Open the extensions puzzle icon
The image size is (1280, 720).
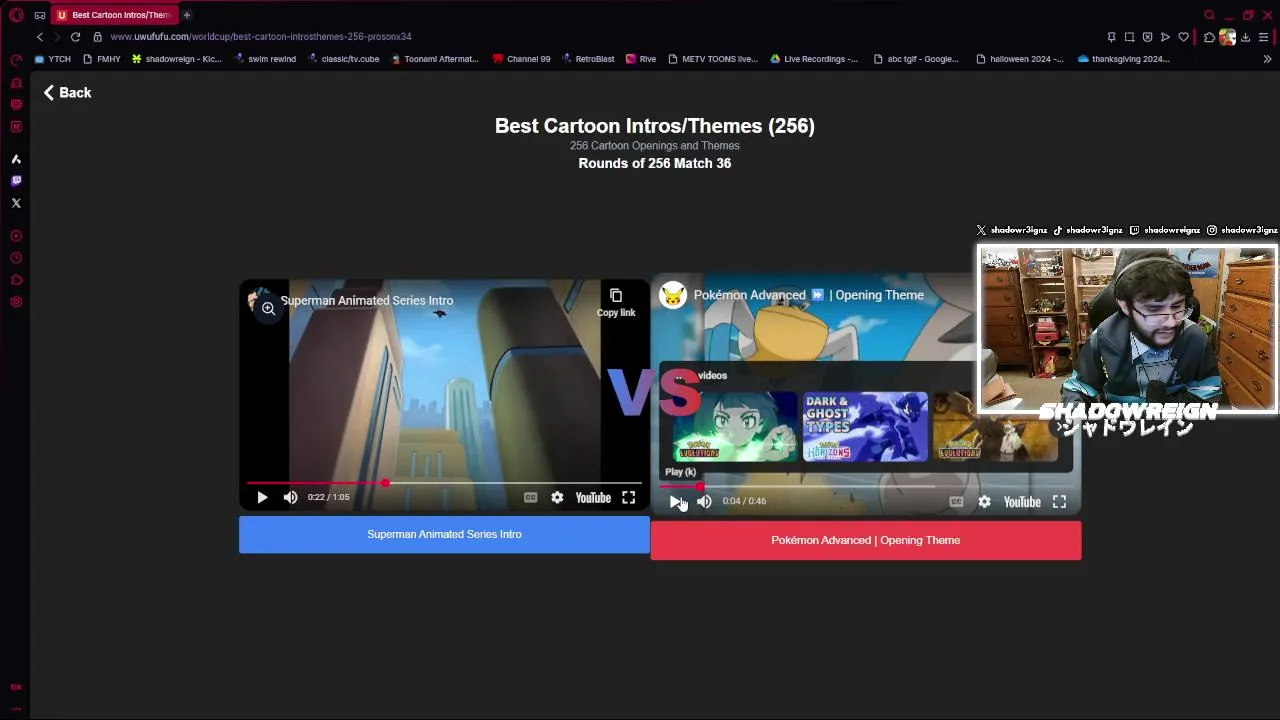tap(1209, 37)
